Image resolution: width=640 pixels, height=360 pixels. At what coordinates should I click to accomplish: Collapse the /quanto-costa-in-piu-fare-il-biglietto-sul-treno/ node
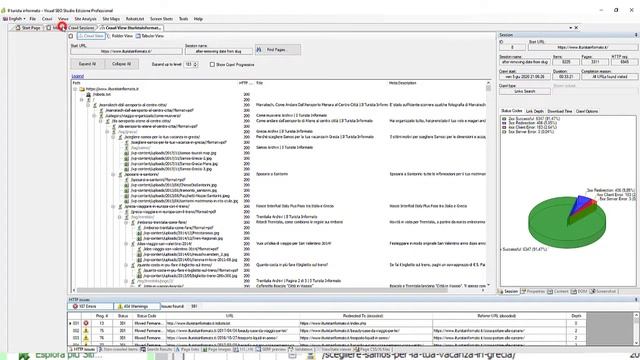(126, 265)
